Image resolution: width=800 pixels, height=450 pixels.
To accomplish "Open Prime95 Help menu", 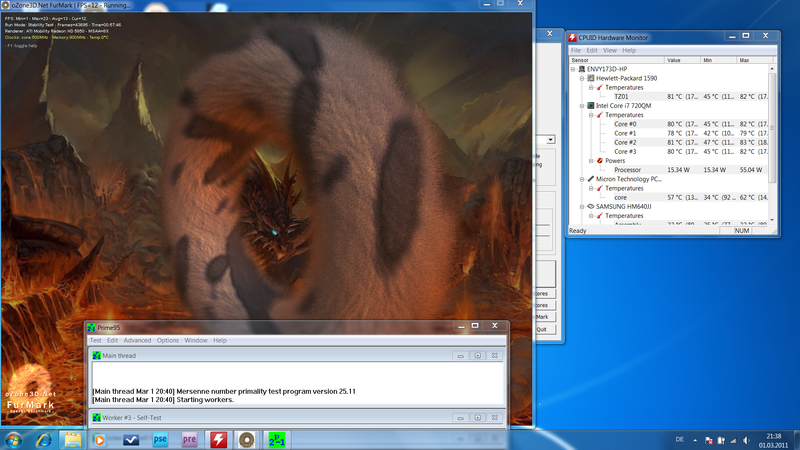I will tap(220, 340).
